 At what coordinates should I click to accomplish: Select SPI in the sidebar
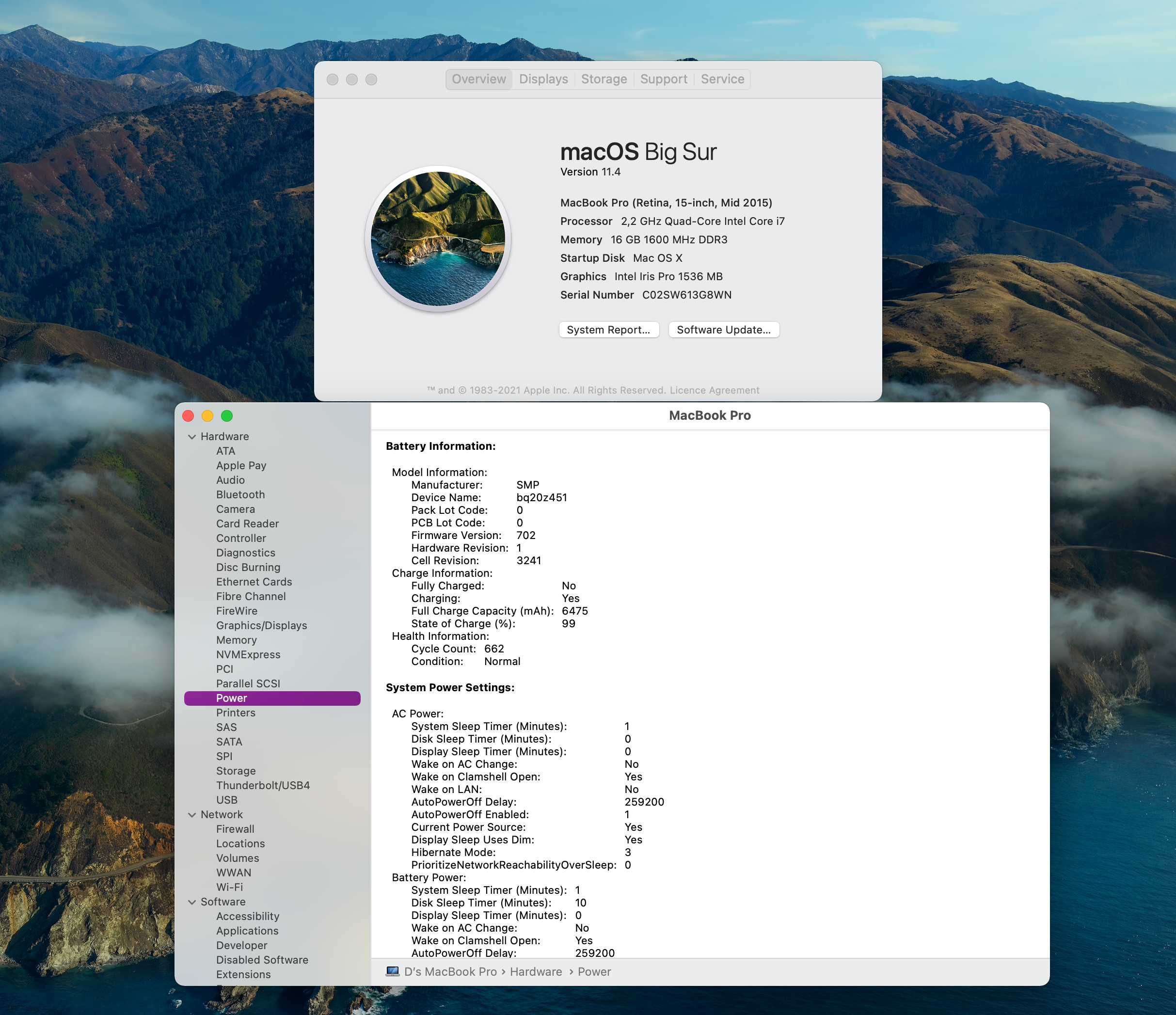click(224, 757)
